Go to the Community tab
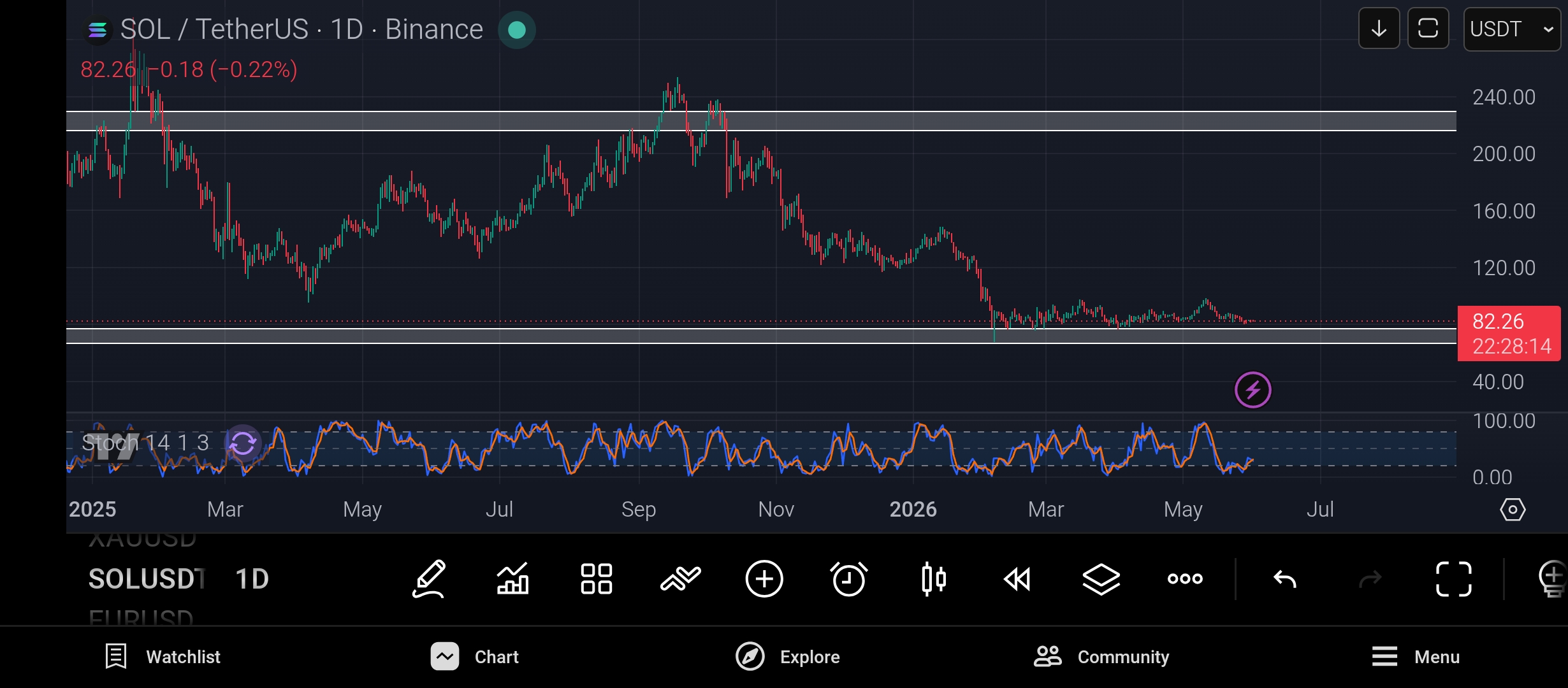 tap(1101, 657)
